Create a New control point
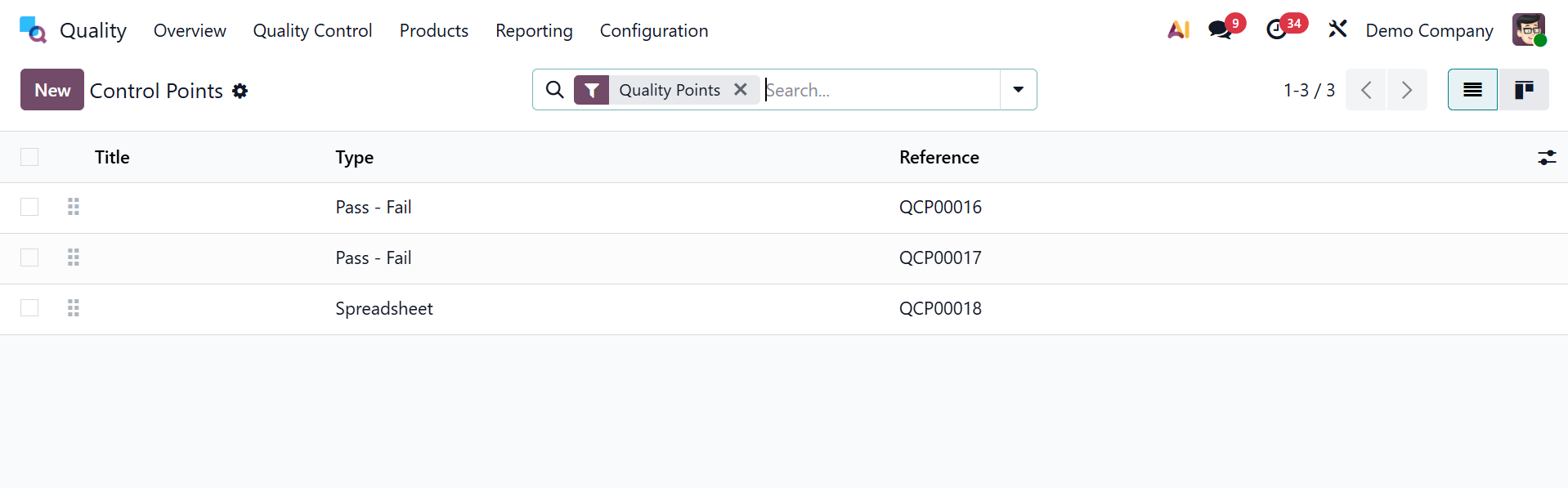The image size is (1568, 488). [x=52, y=90]
